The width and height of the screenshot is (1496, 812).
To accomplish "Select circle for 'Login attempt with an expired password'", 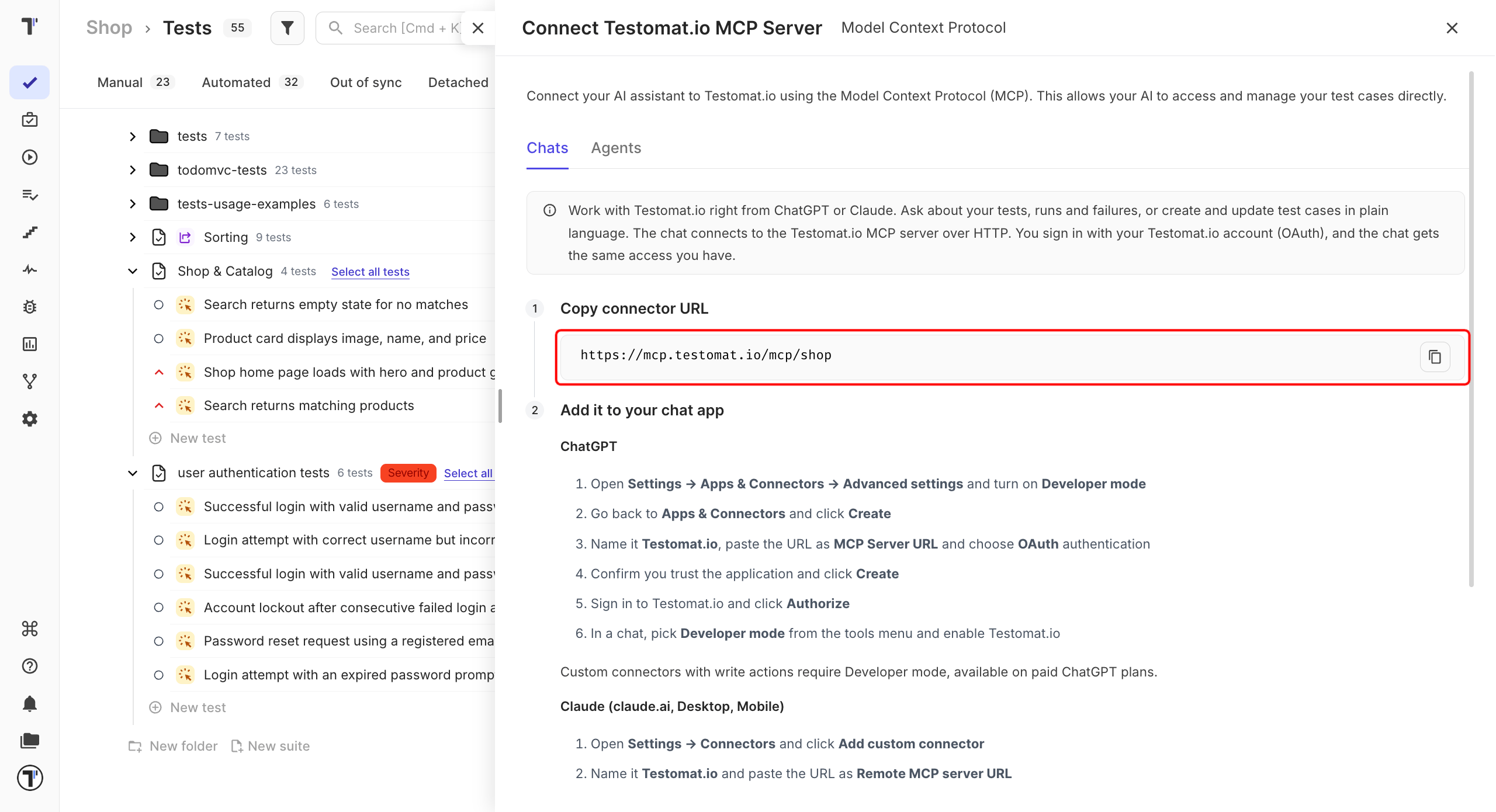I will click(x=158, y=675).
